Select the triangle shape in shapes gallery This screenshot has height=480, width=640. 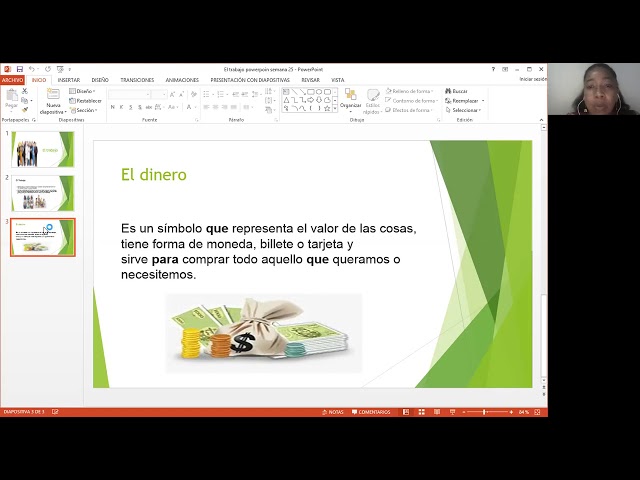tap(286, 100)
